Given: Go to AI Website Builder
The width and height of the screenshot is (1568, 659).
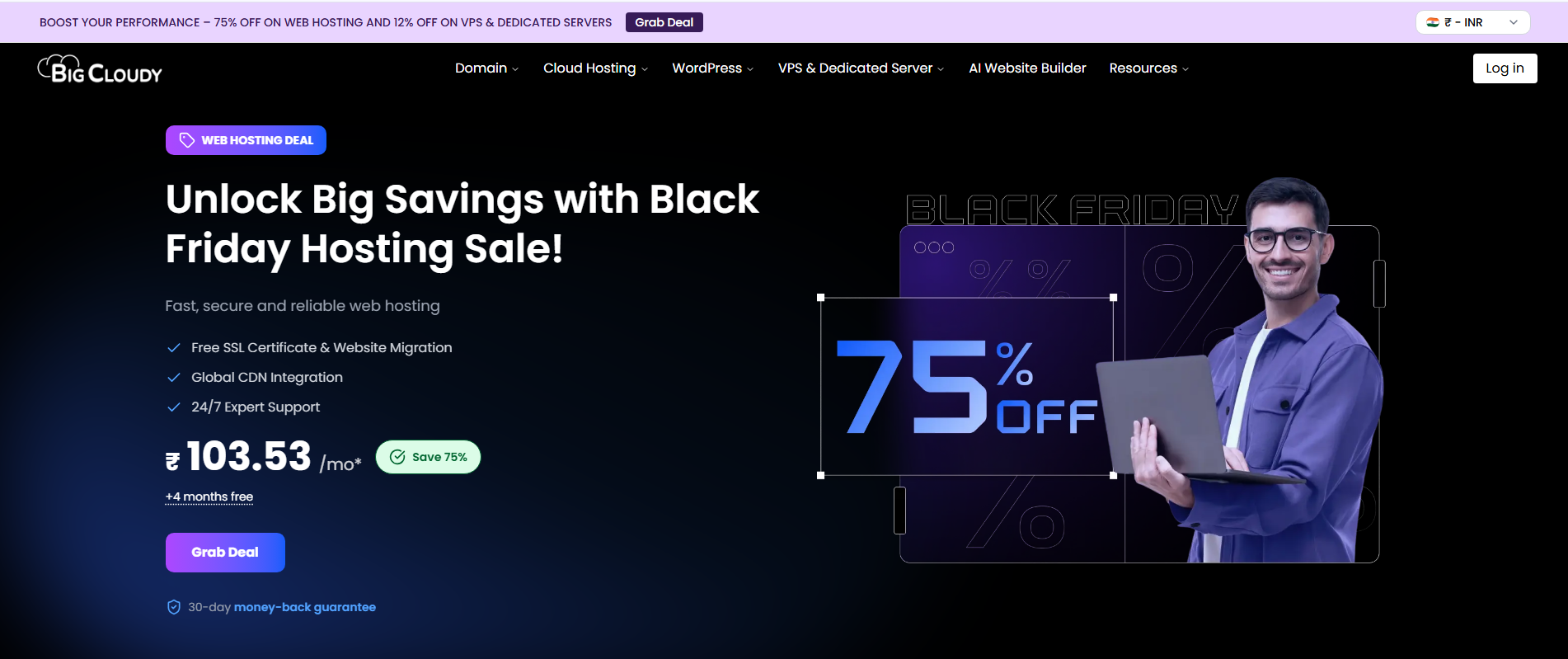Looking at the screenshot, I should pyautogui.click(x=1027, y=68).
